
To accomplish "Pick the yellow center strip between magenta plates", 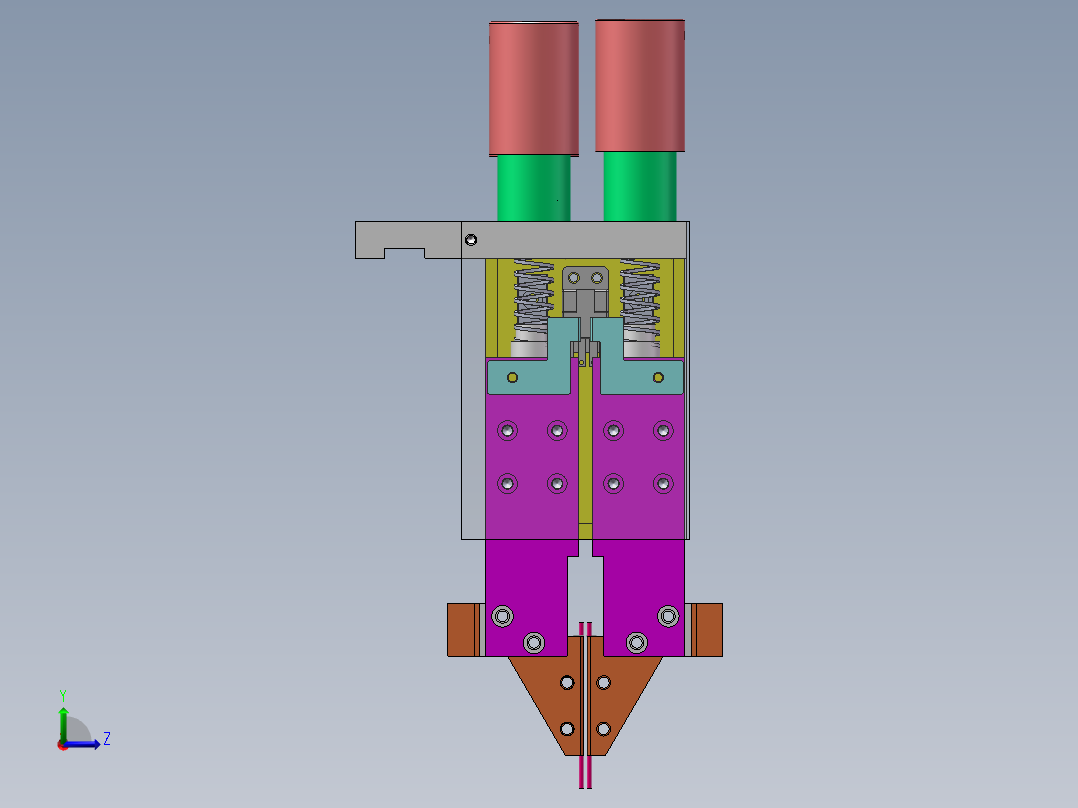I will (585, 454).
